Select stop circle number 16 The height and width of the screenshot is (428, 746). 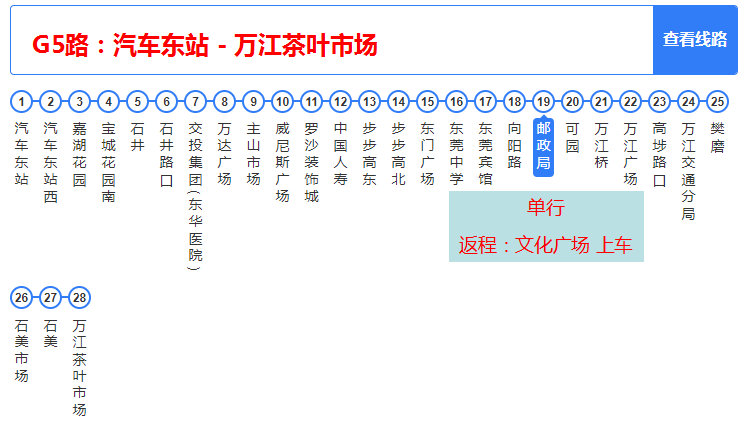tap(457, 102)
